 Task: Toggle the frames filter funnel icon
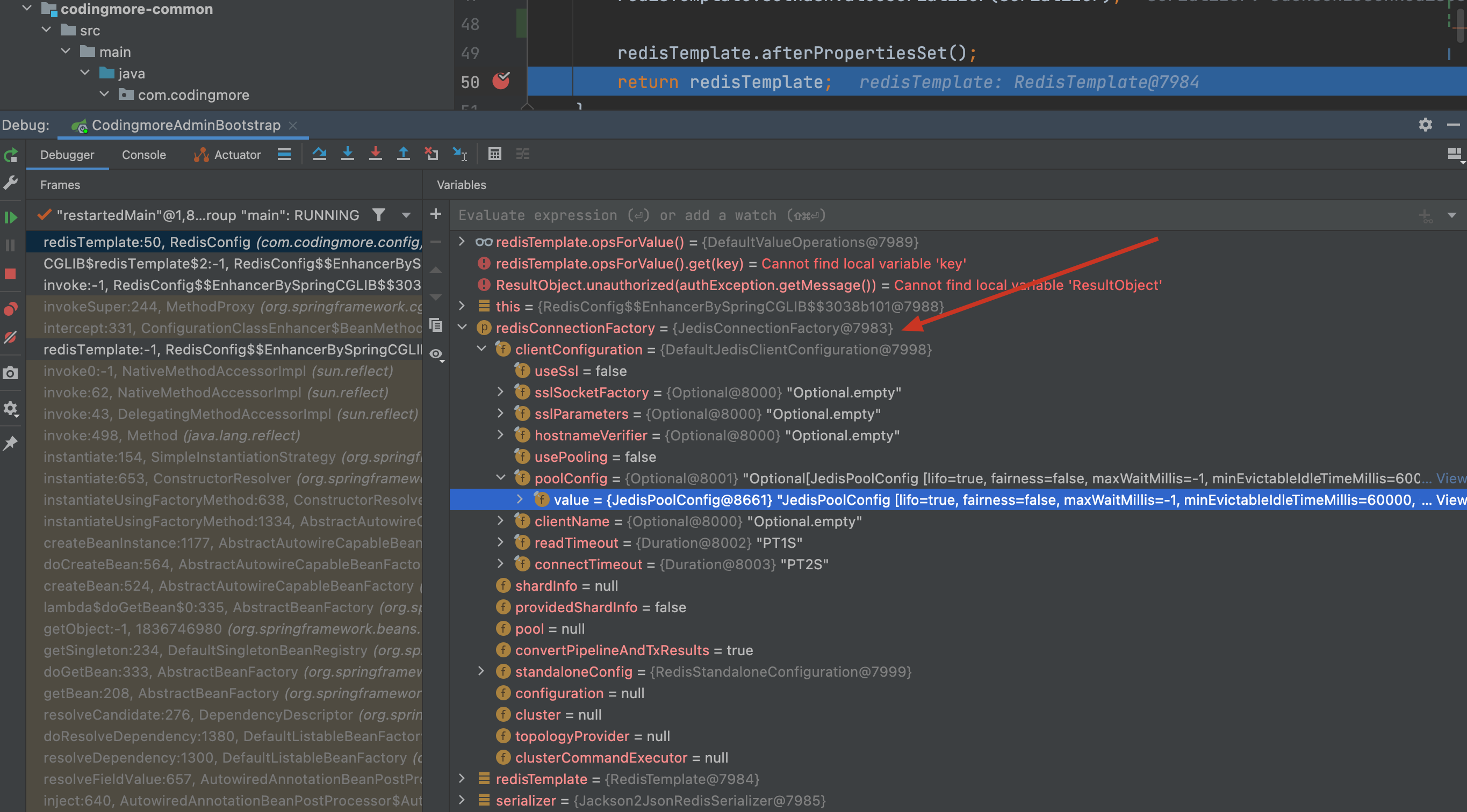[379, 215]
